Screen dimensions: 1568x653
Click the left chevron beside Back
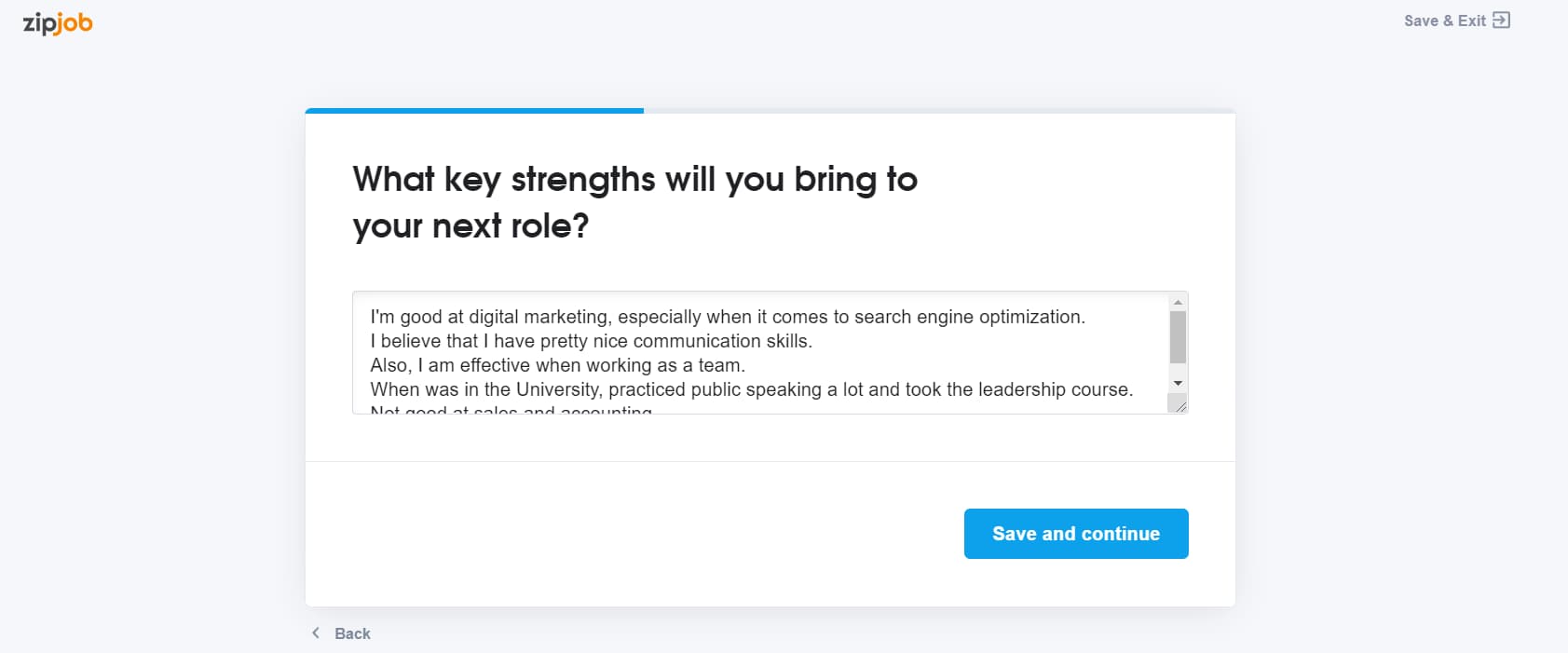tap(316, 633)
